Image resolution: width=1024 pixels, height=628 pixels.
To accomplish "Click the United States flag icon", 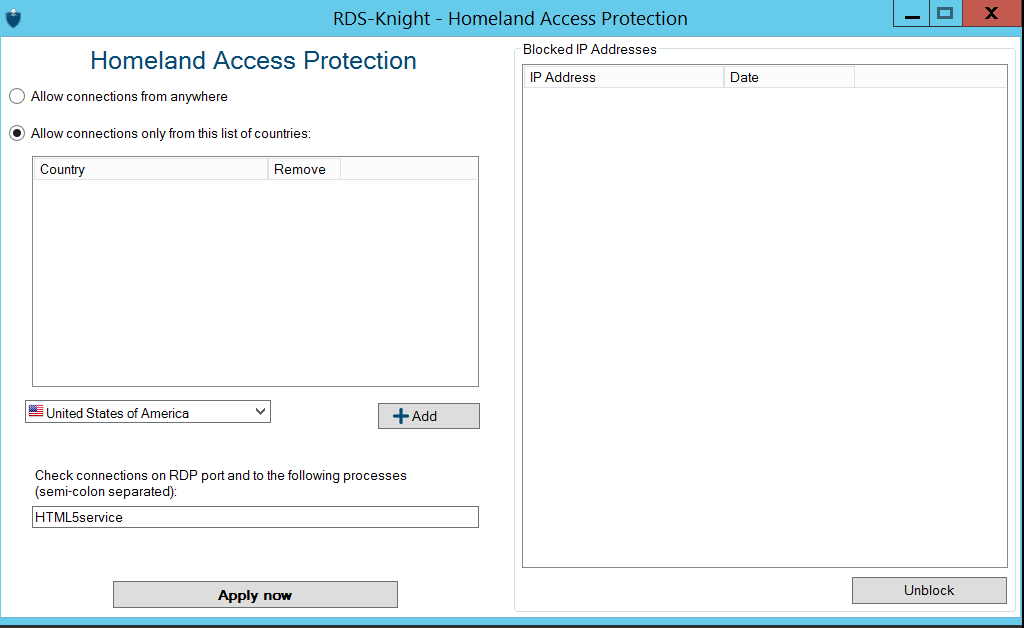I will pos(36,412).
